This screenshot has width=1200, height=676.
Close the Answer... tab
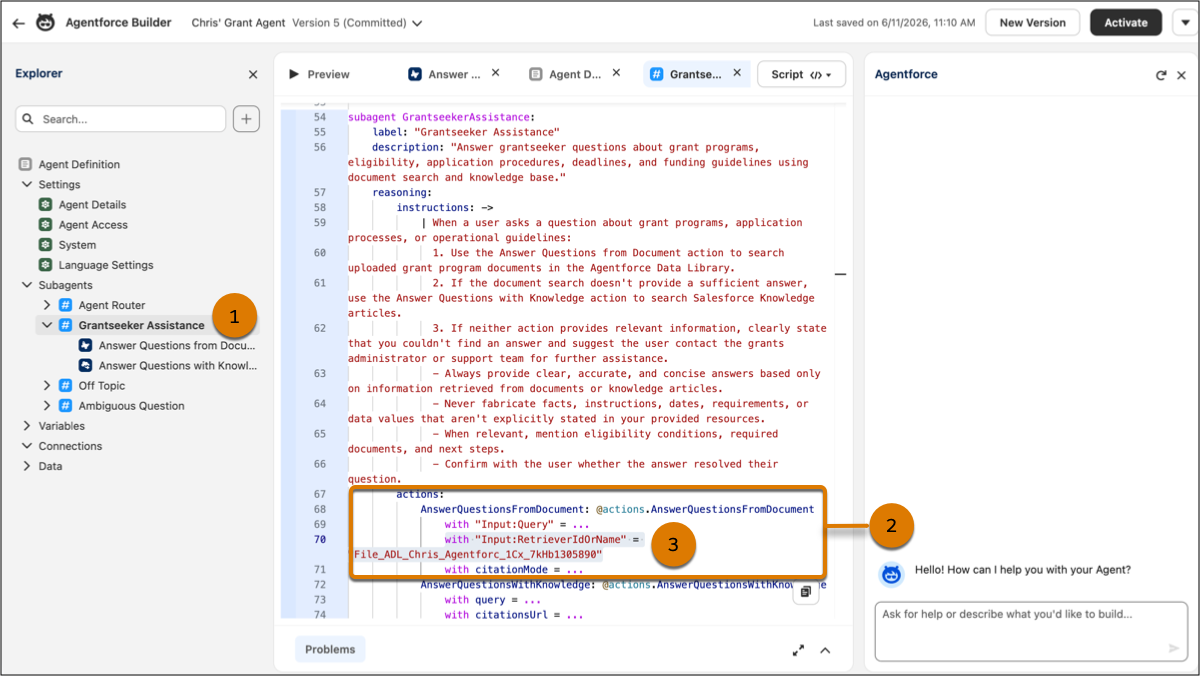495,73
